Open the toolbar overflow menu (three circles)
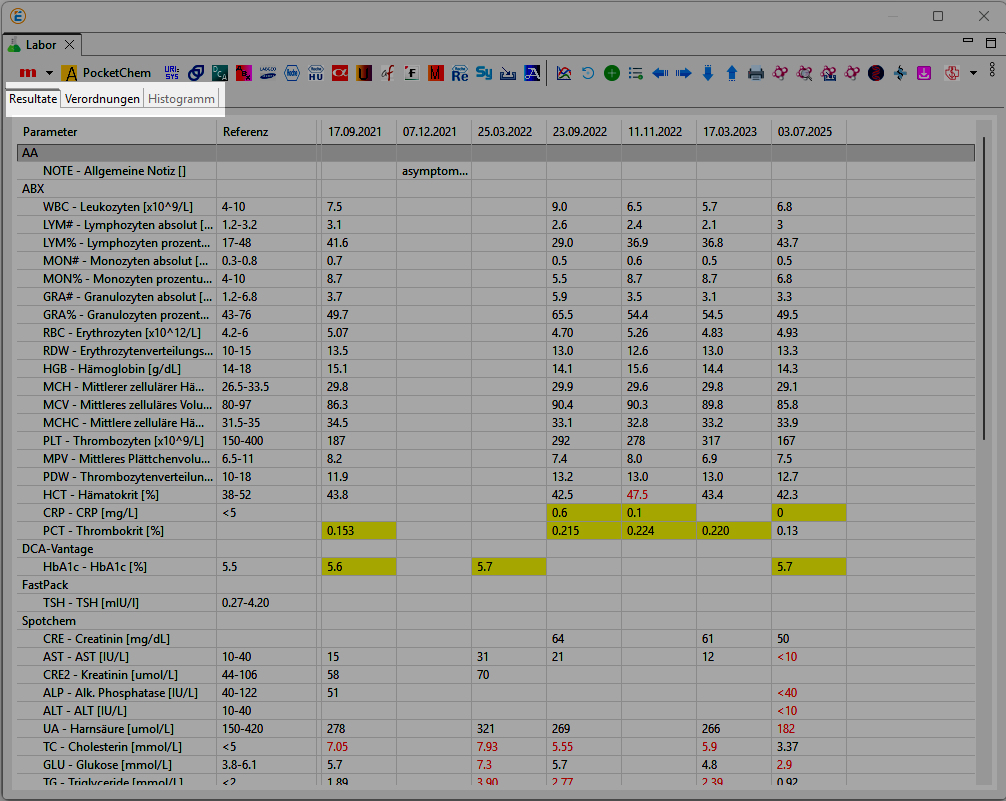The image size is (1006, 801). click(x=991, y=69)
